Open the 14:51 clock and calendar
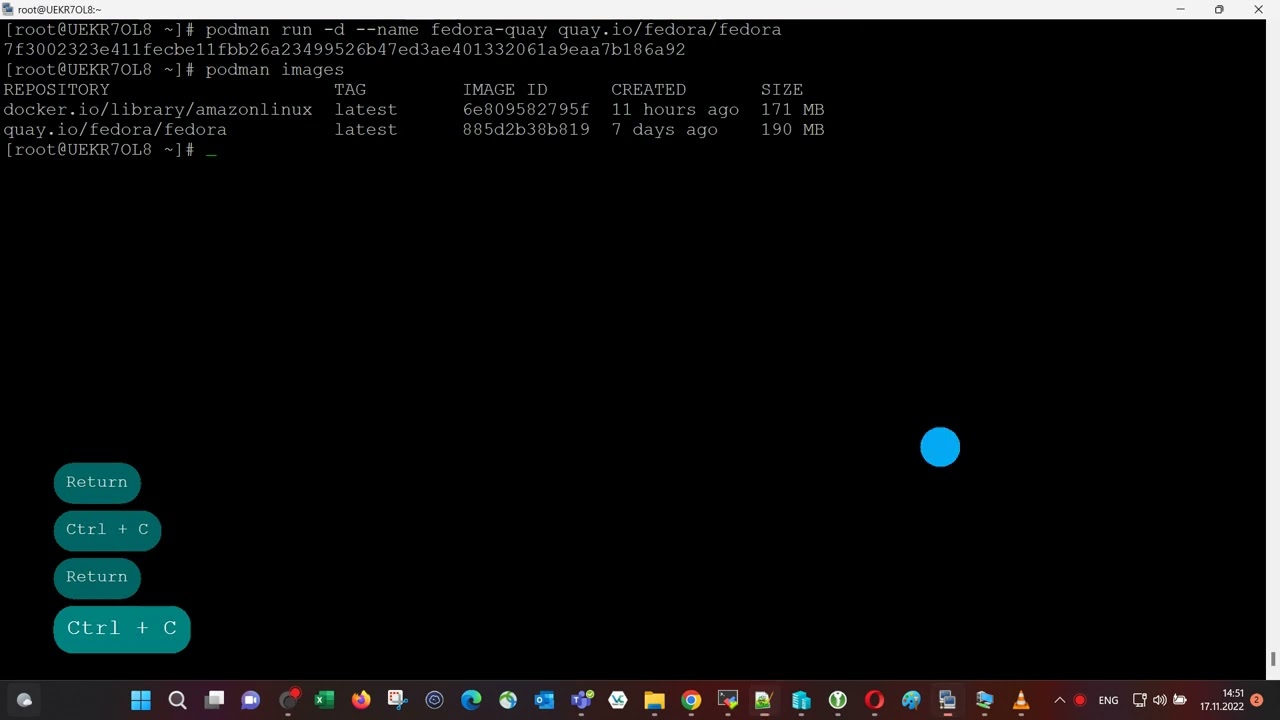The height and width of the screenshot is (720, 1280). [x=1222, y=700]
